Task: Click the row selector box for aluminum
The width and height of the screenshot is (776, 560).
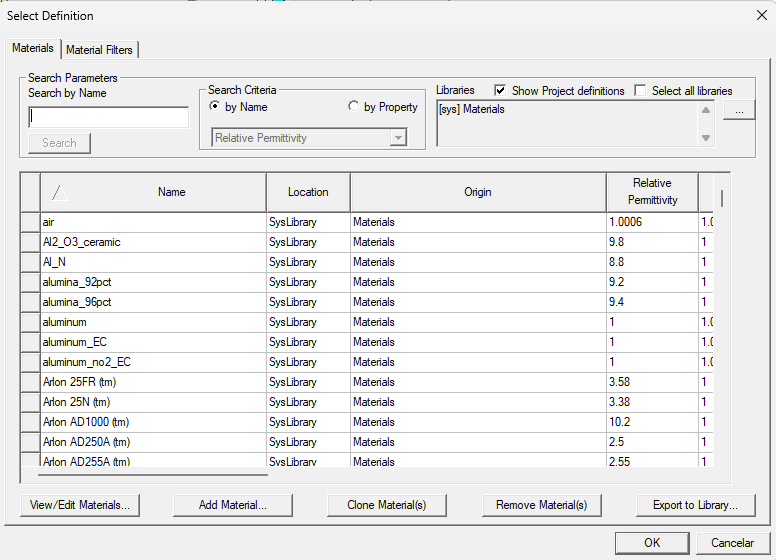Action: click(31, 322)
